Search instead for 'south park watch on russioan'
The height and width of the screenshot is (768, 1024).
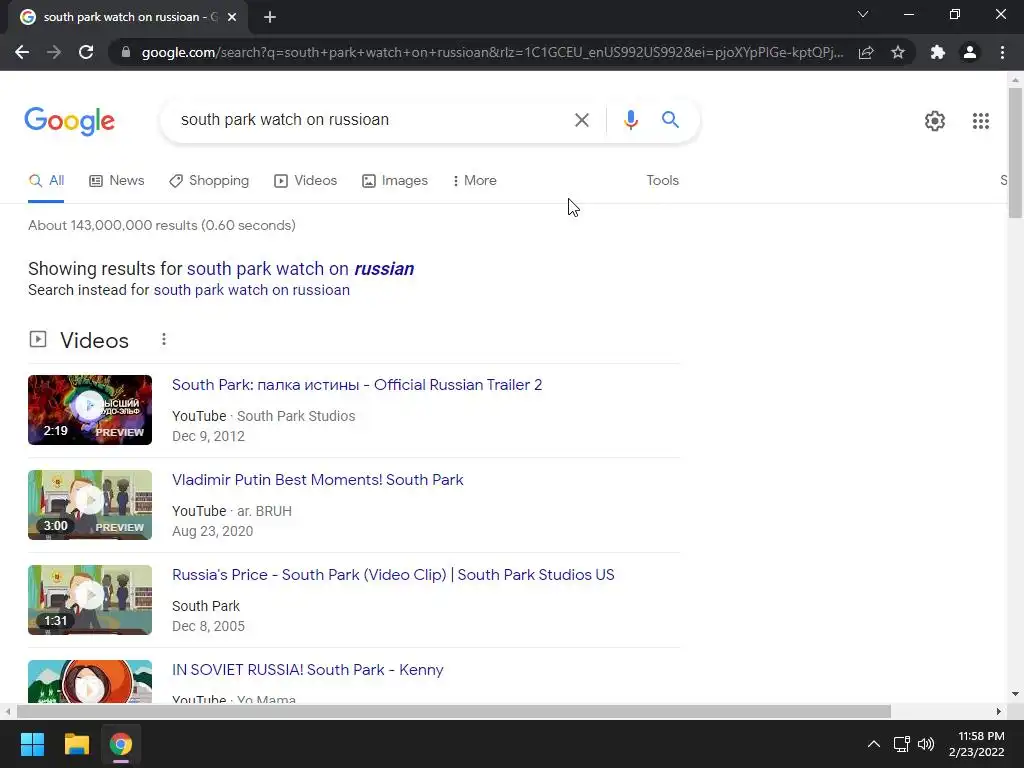click(x=251, y=290)
